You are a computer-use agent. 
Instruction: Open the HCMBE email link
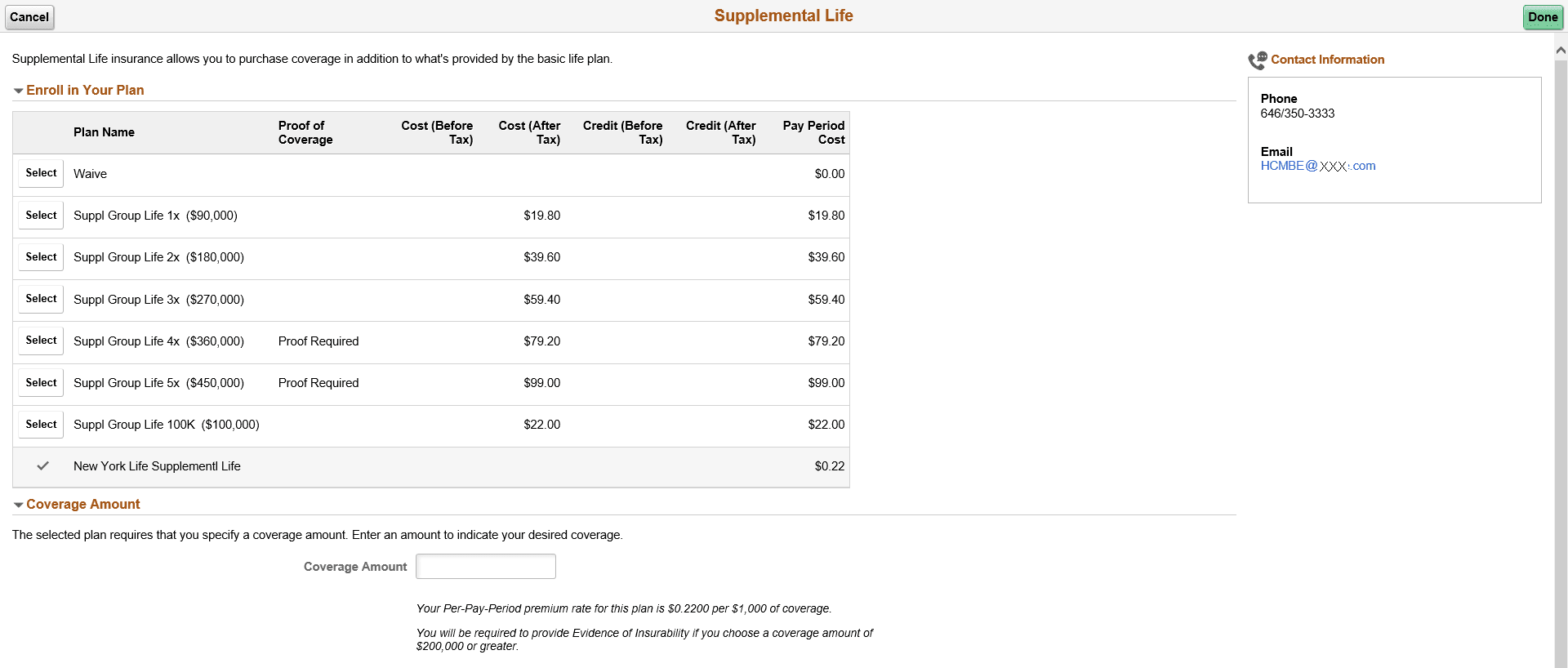[x=1317, y=166]
